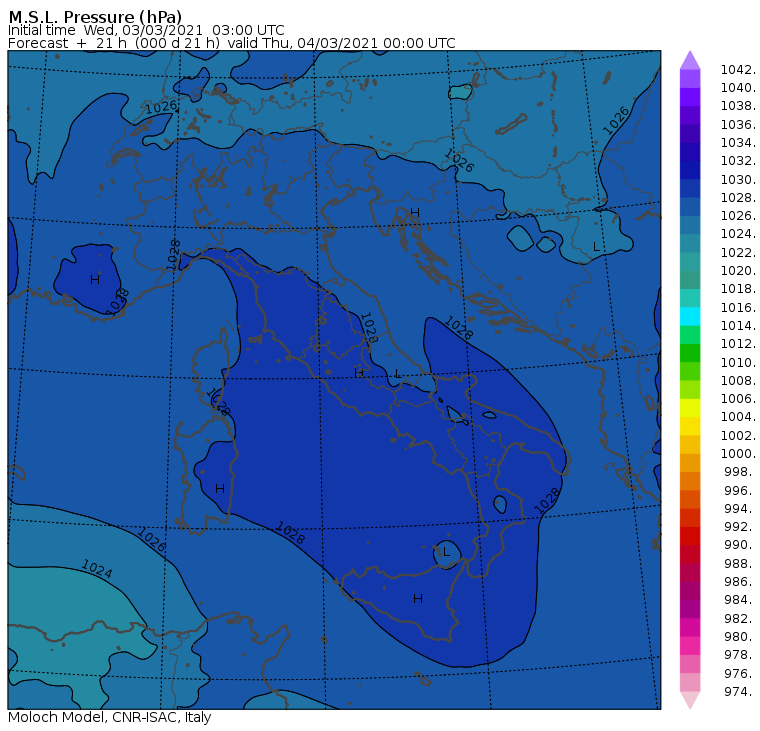Image resolution: width=760 pixels, height=731 pixels.
Task: Click the "M.S.L. Pressure (hPa)" title
Action: [x=95, y=16]
